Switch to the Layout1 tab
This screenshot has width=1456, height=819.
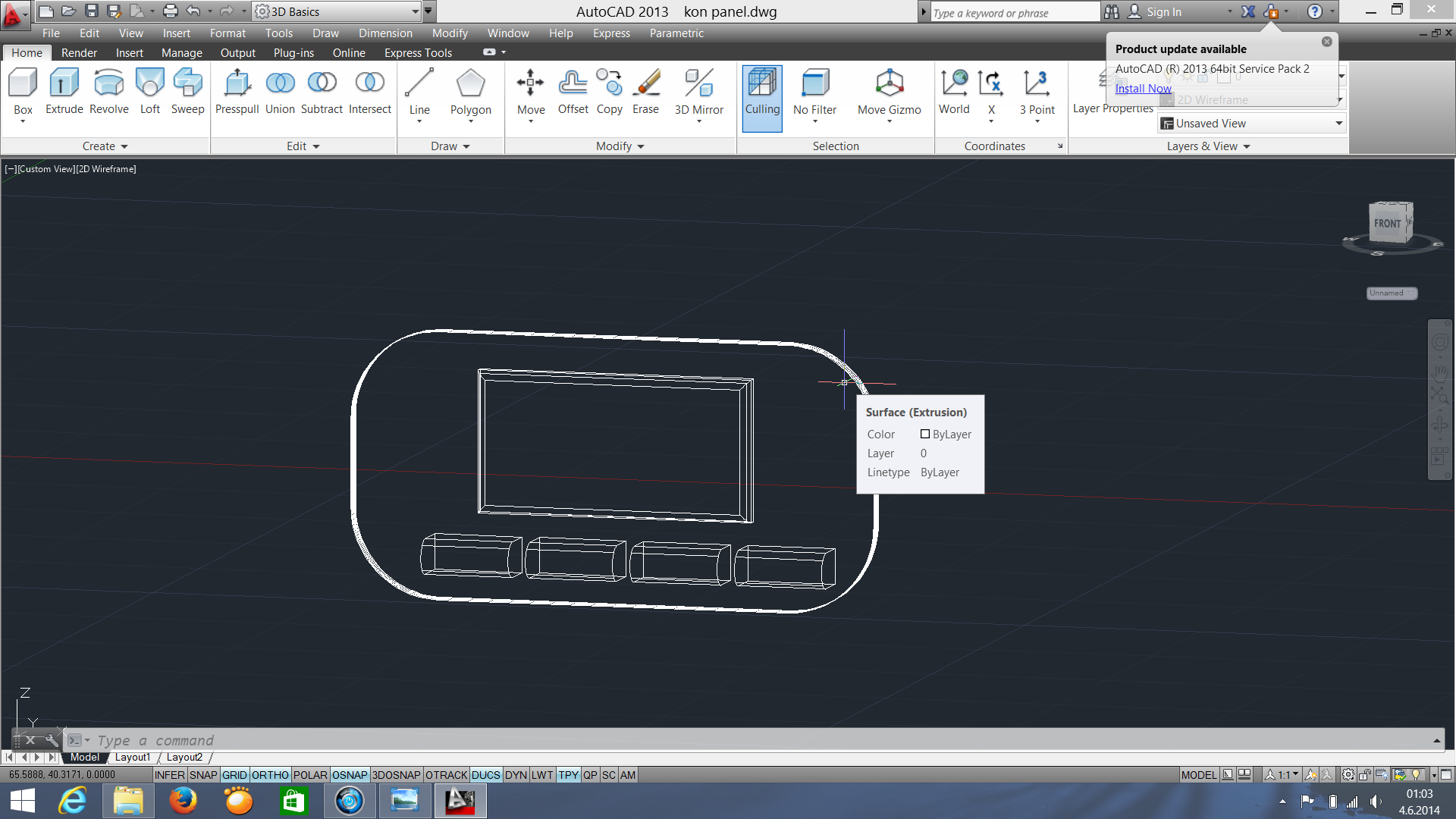(132, 757)
